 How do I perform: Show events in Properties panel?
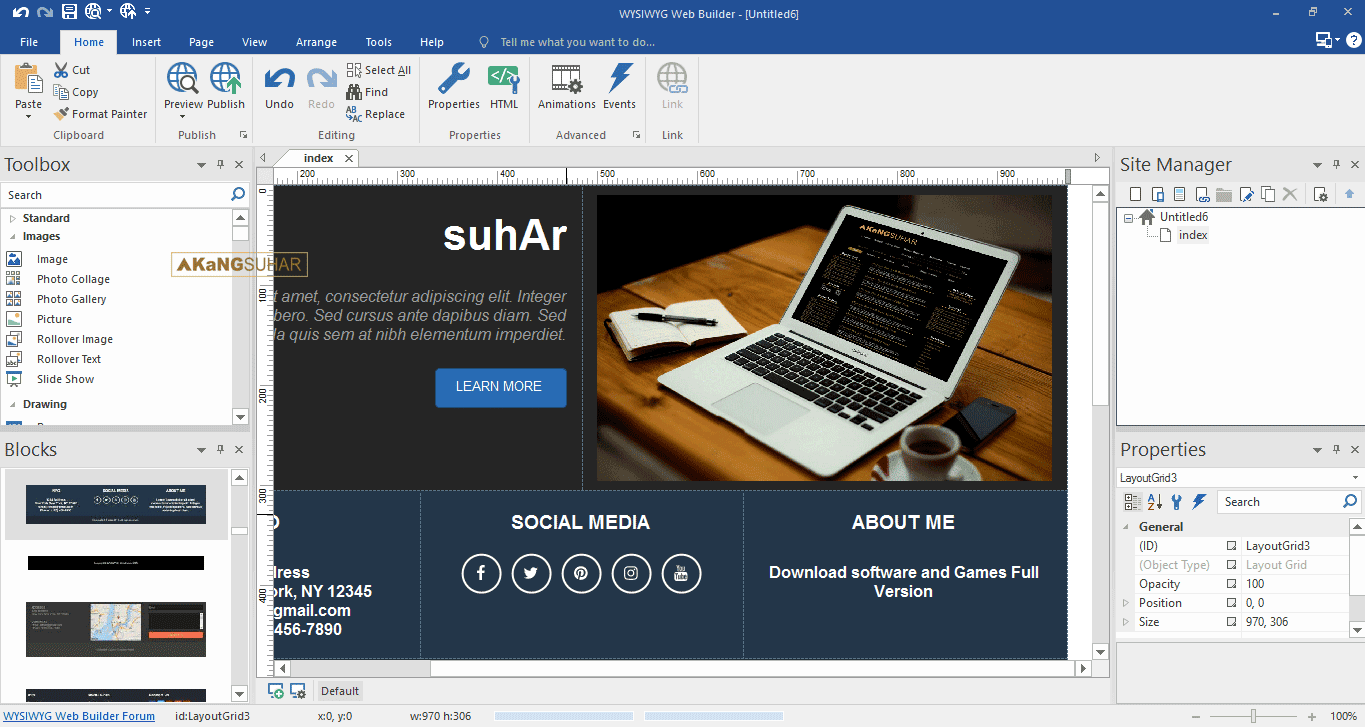1199,502
